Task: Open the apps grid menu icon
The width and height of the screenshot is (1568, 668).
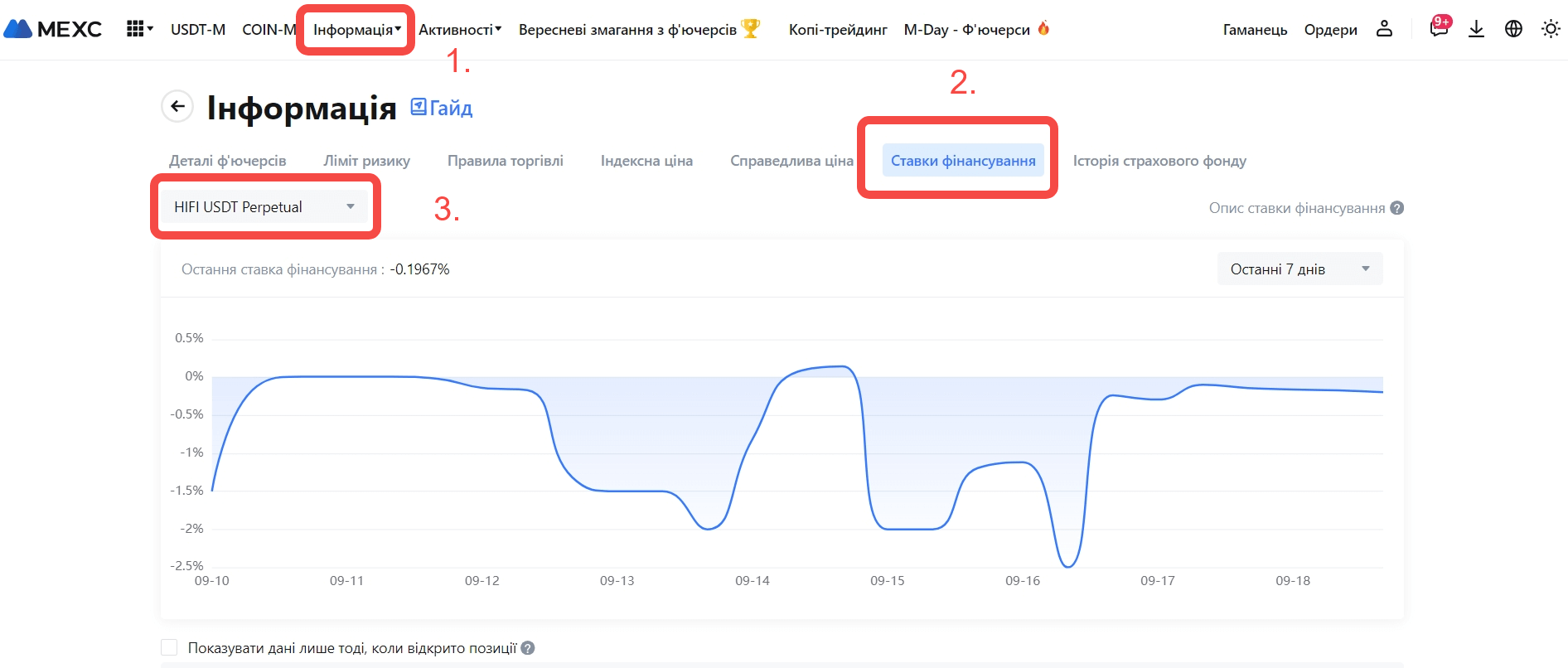Action: [136, 29]
